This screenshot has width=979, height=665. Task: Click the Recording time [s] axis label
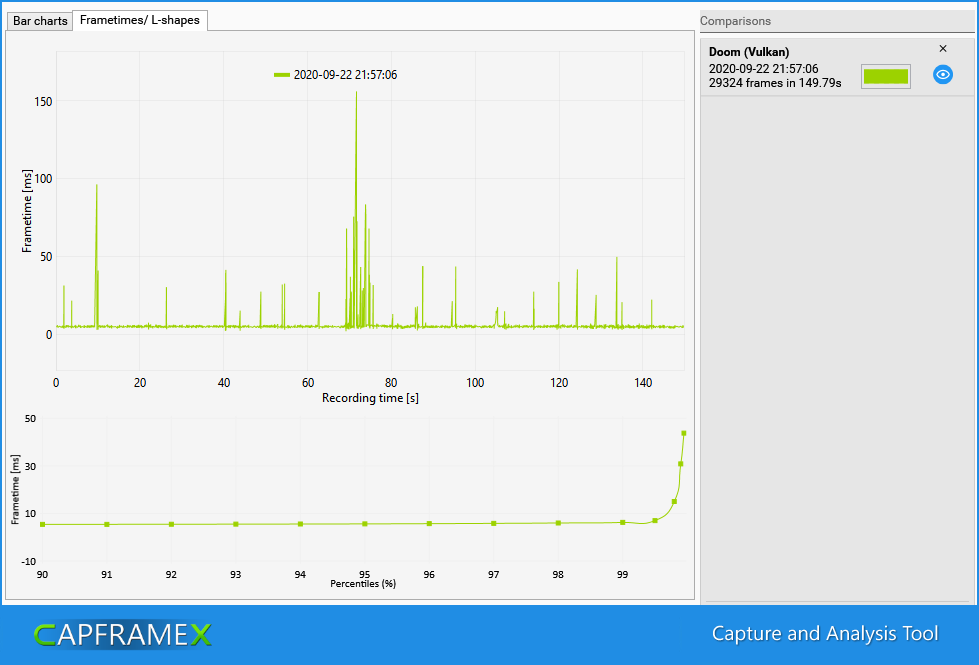click(370, 398)
